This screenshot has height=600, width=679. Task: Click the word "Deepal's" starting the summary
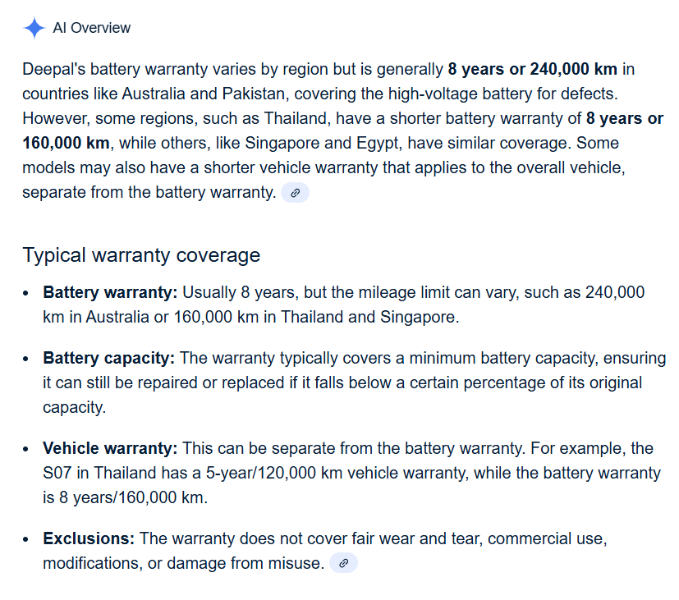(x=51, y=70)
